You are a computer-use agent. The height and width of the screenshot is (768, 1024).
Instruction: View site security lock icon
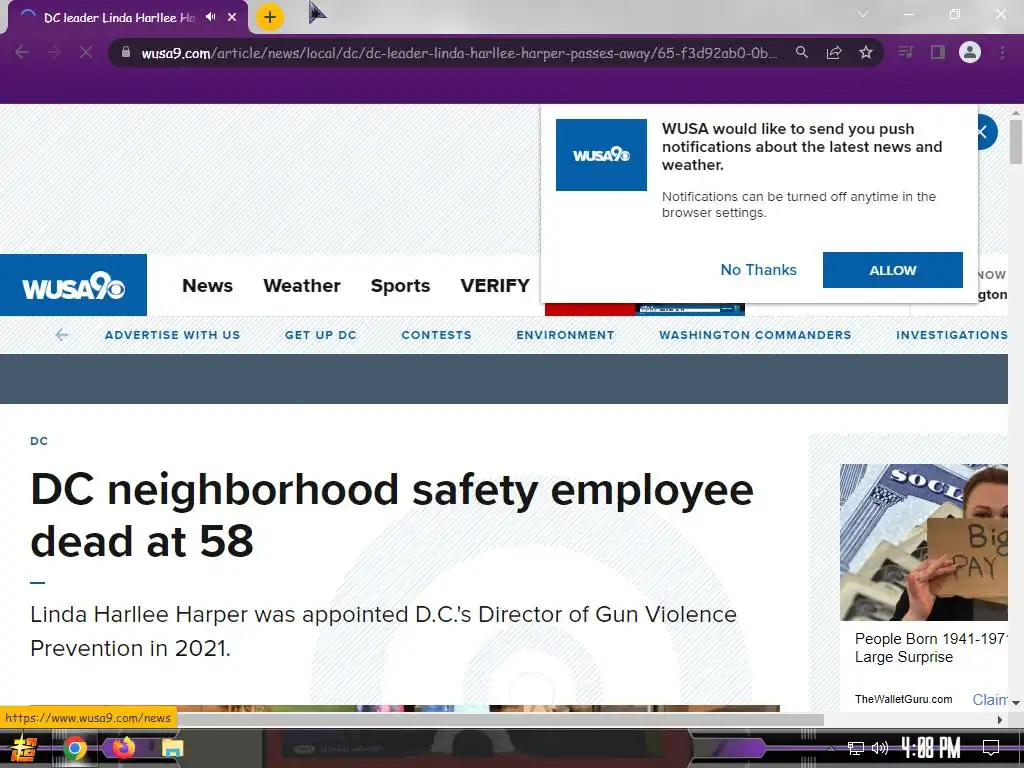126,52
